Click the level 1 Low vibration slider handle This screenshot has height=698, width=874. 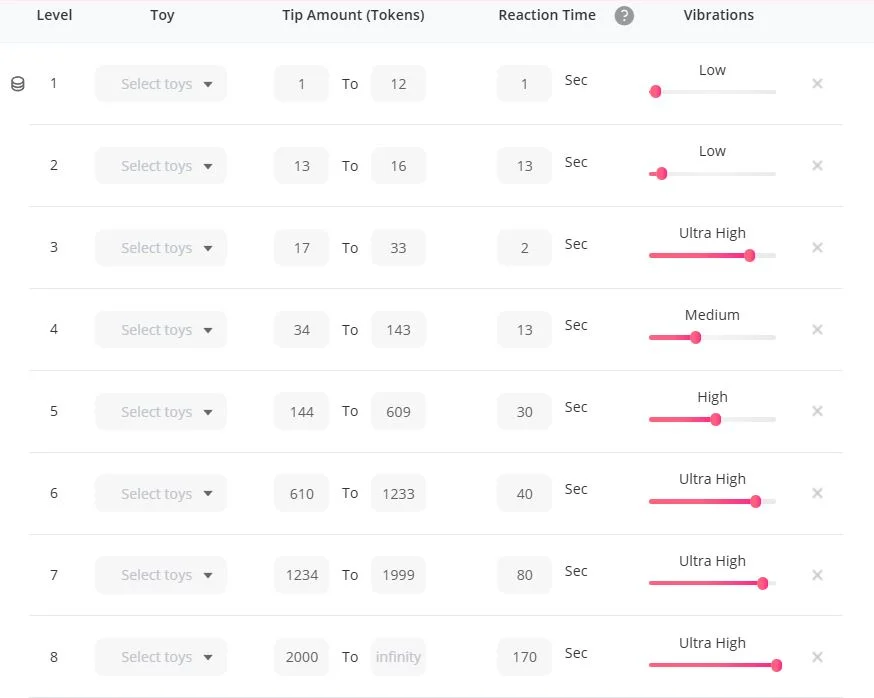(x=656, y=92)
